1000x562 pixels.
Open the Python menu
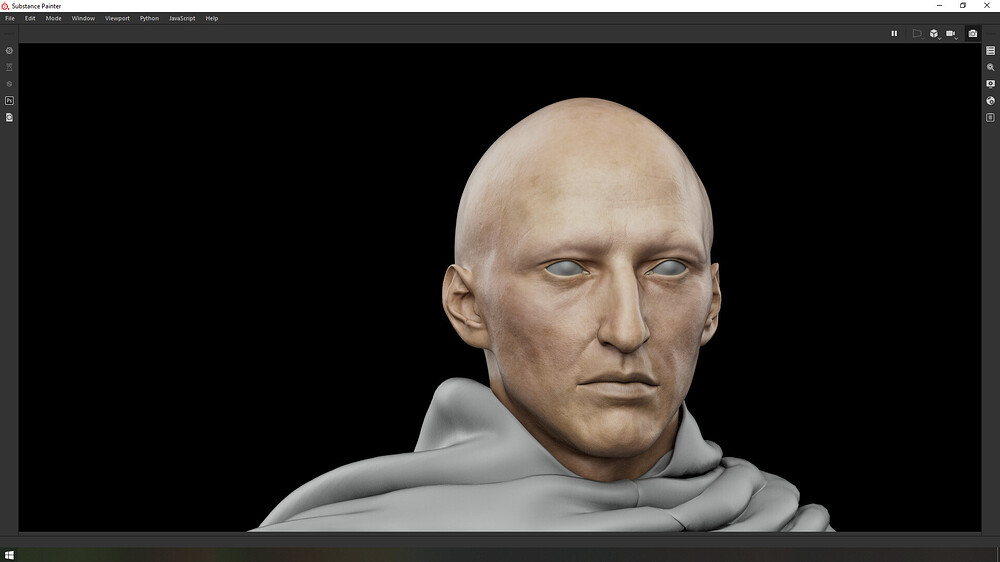coord(149,18)
